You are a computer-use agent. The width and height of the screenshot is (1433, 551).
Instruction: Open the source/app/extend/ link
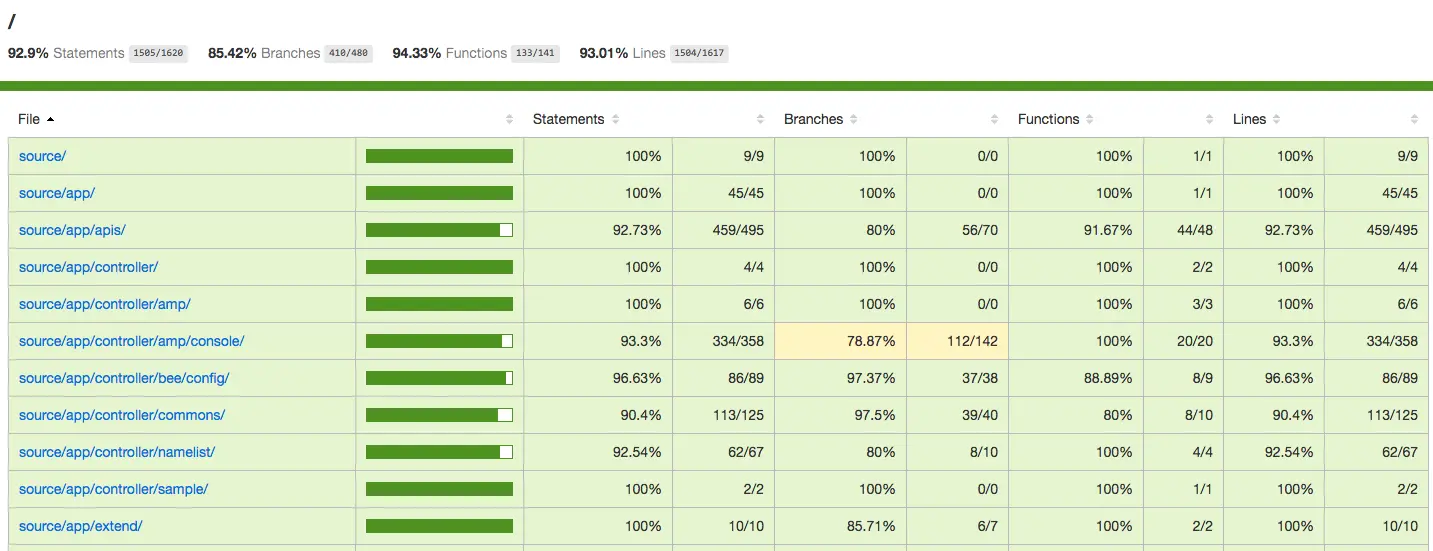tap(80, 526)
